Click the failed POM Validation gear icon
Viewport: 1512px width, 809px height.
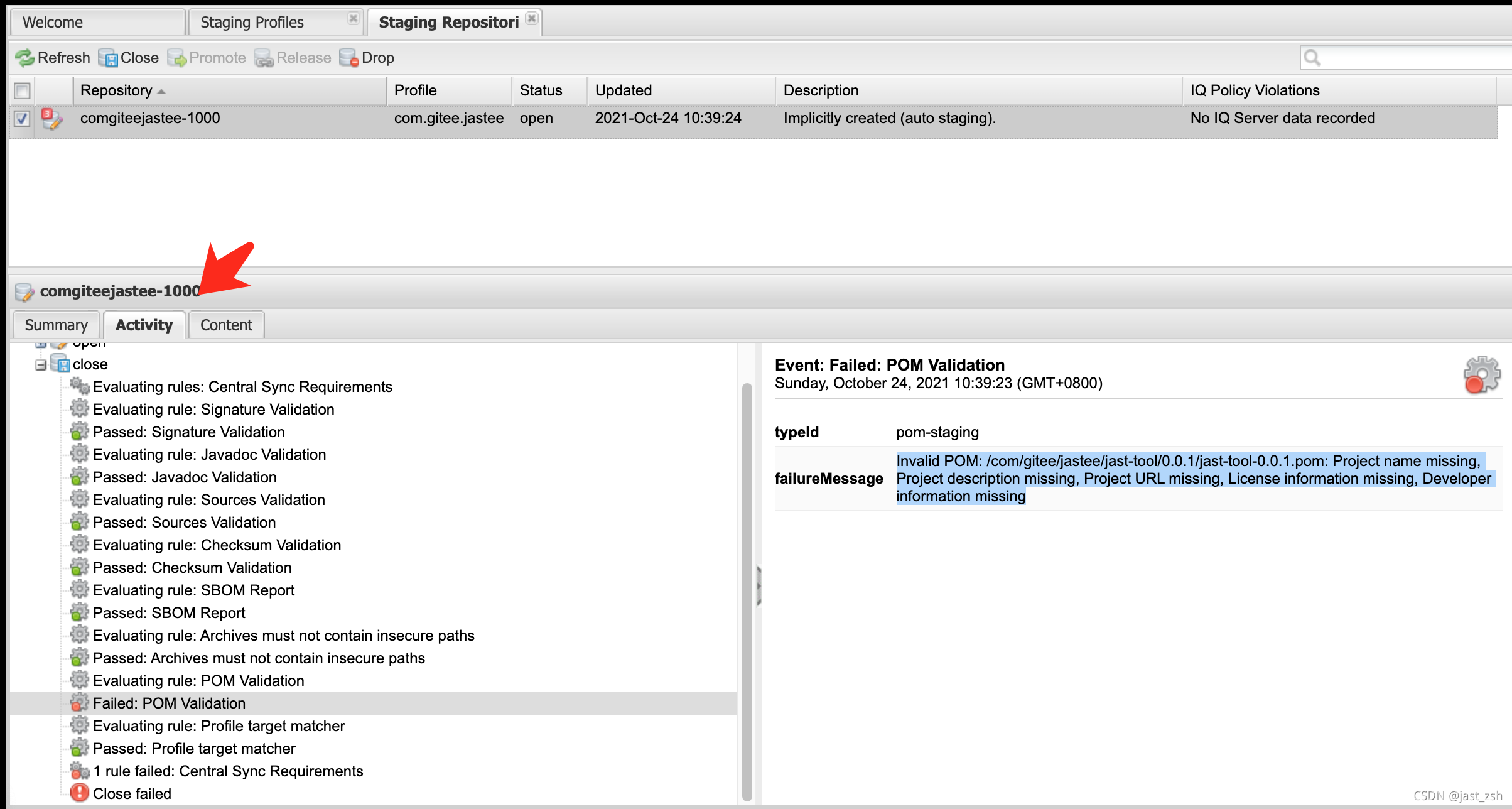click(x=80, y=703)
